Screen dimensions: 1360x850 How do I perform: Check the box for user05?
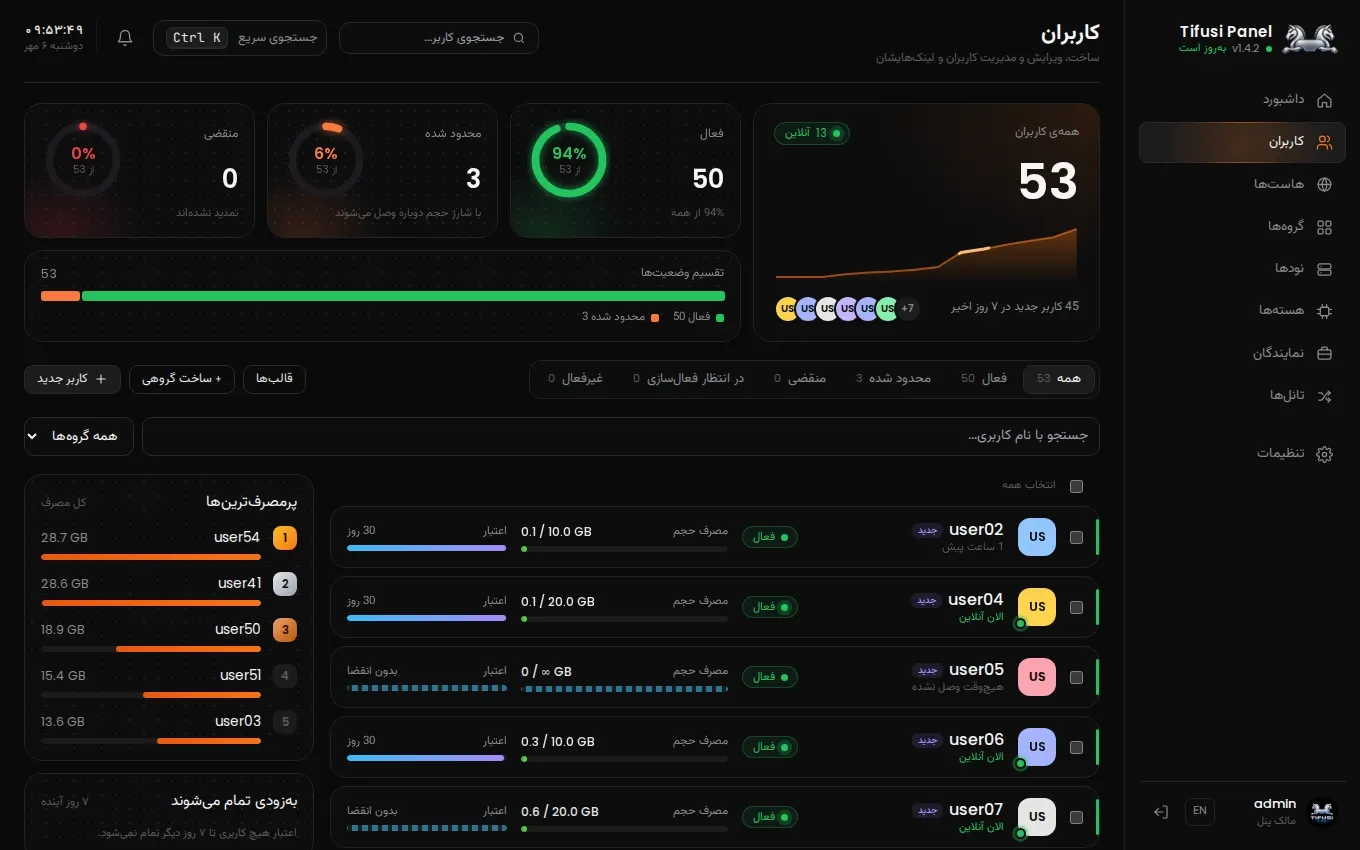pos(1076,677)
